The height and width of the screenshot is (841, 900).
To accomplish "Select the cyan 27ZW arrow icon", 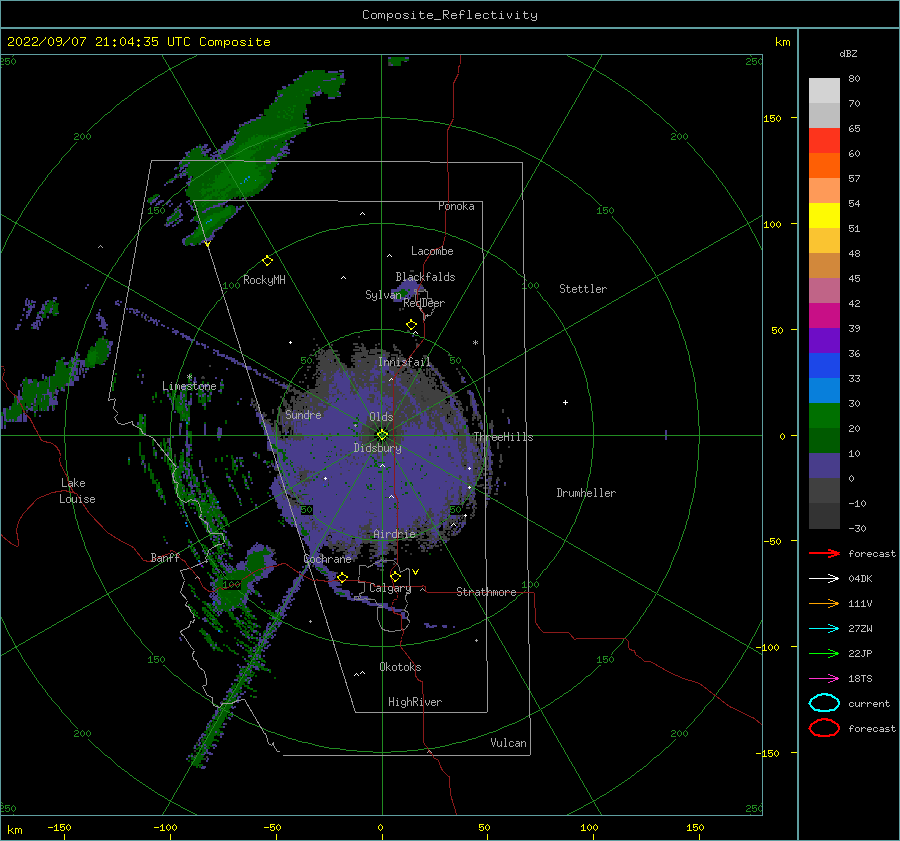I will (824, 629).
